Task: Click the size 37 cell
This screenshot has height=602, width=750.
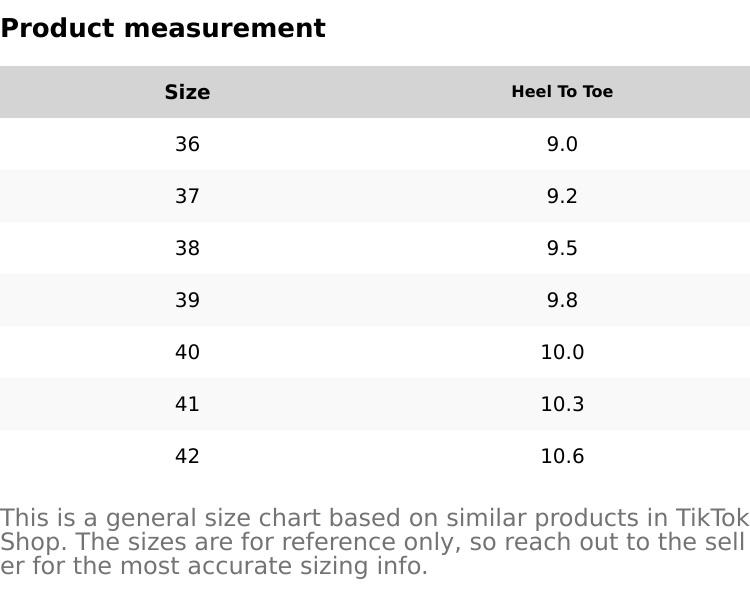Action: pyautogui.click(x=187, y=196)
